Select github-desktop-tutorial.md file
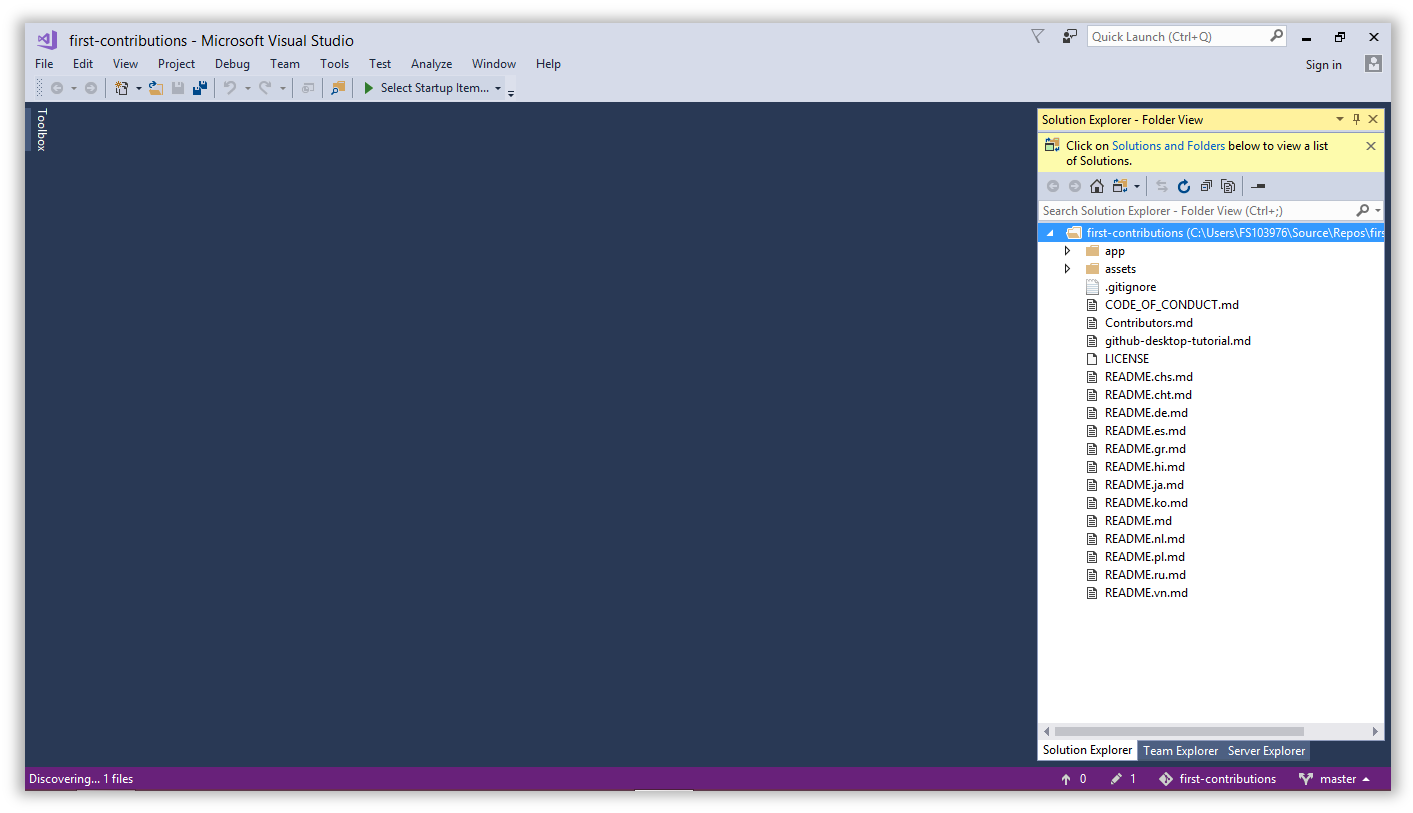 coord(1177,341)
